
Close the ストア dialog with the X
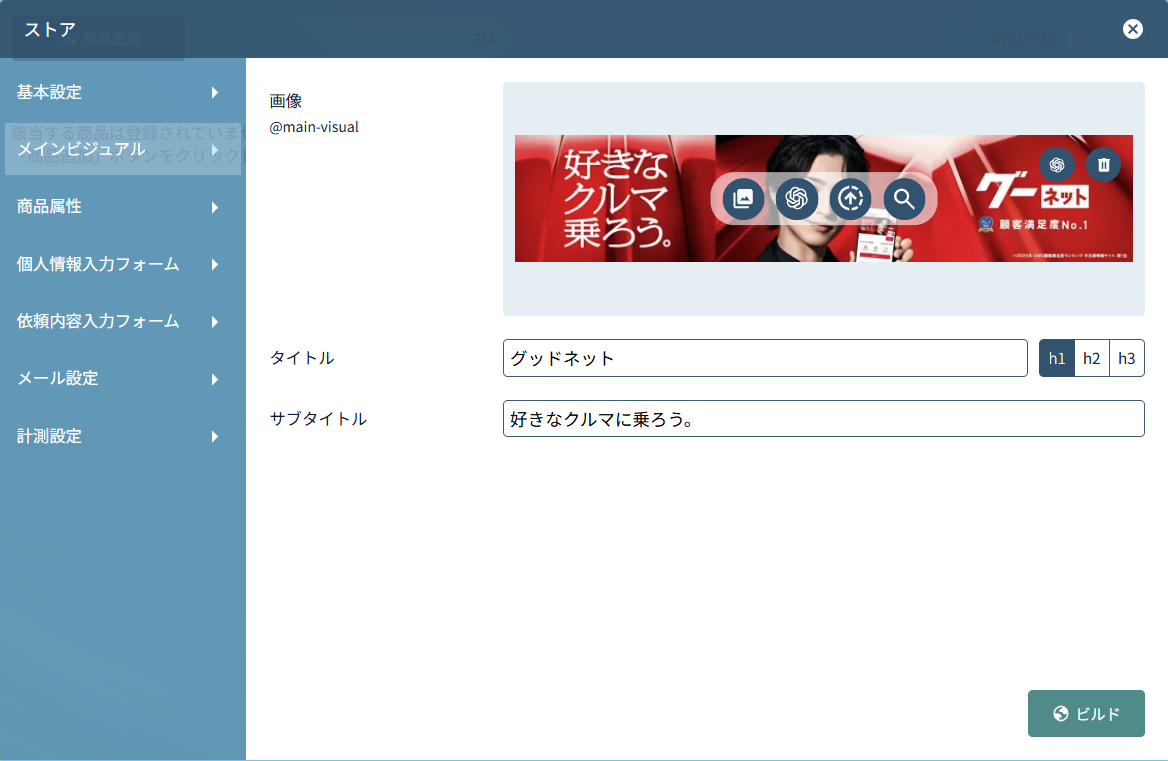point(1132,29)
